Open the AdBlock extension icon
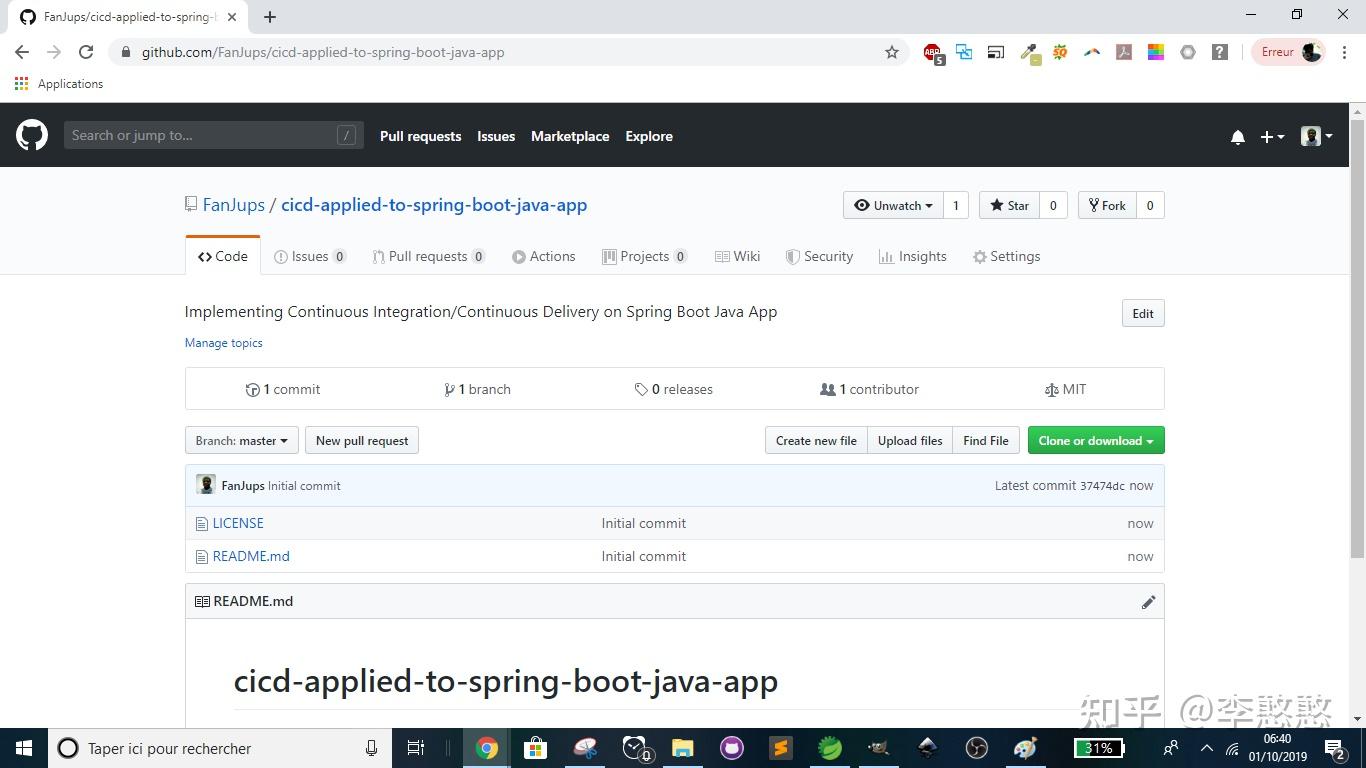The image size is (1366, 768). [x=932, y=52]
